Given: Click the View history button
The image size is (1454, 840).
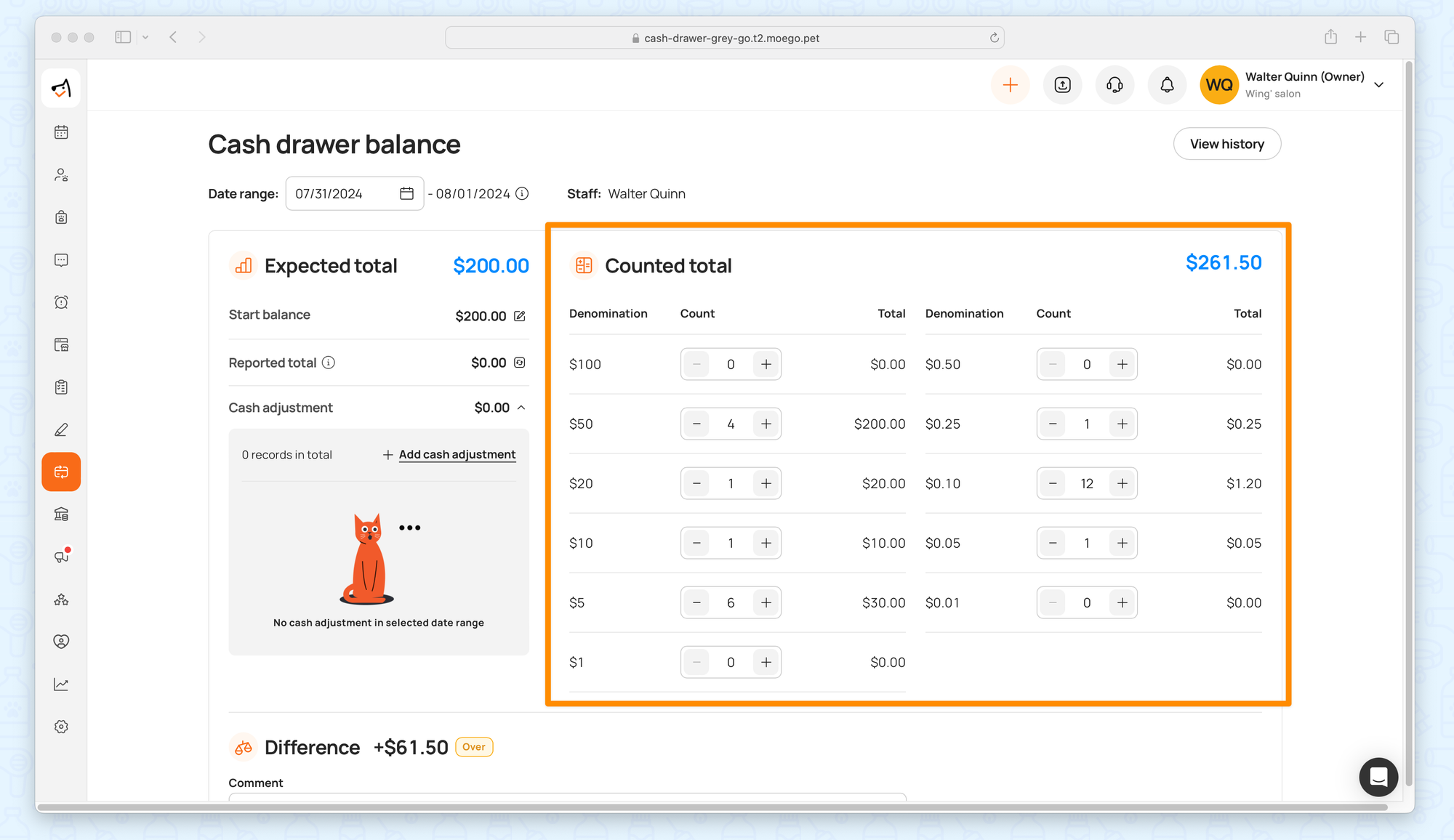Looking at the screenshot, I should [1226, 144].
